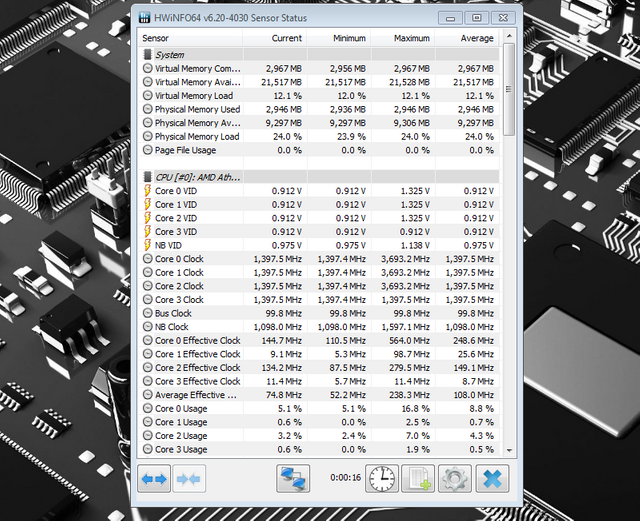Select the Core 3 Clock row label
Image resolution: width=640 pixels, height=521 pixels.
179,300
